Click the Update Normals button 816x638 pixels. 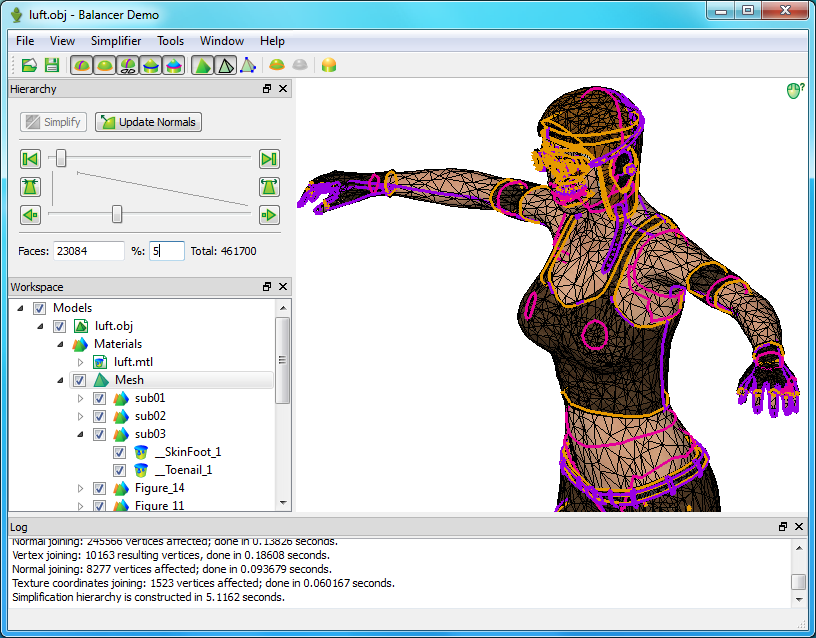click(x=148, y=122)
